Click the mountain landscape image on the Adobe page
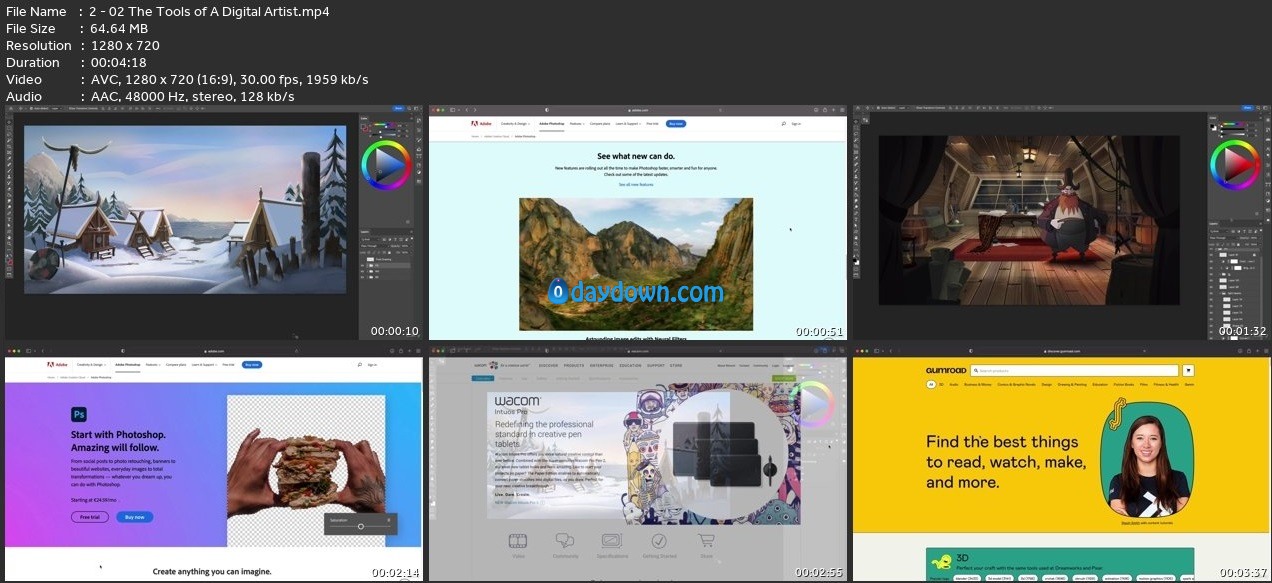 tap(636, 264)
